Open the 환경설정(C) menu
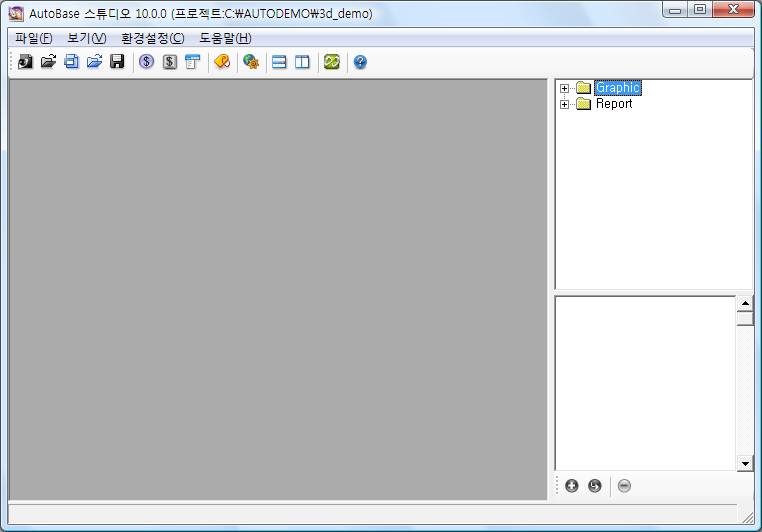This screenshot has height=532, width=762. (x=153, y=38)
